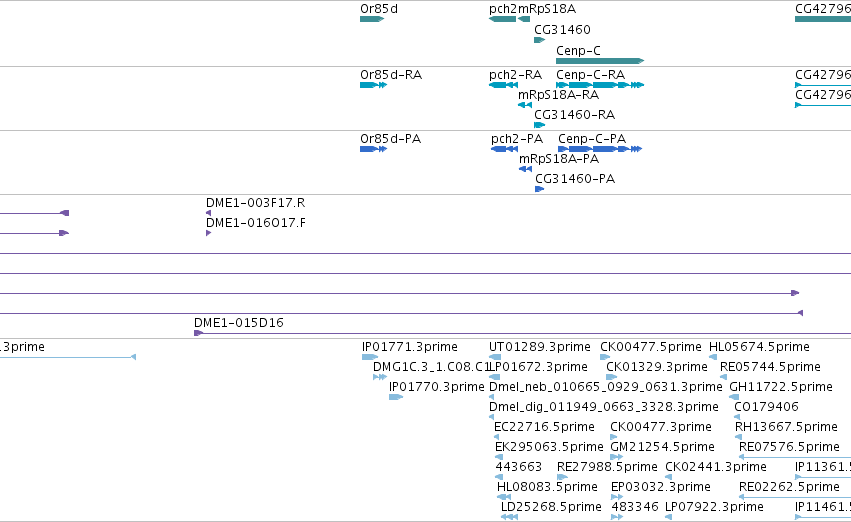Select the Or85d gene label
Viewport: 851px width, 522px height.
click(x=379, y=9)
